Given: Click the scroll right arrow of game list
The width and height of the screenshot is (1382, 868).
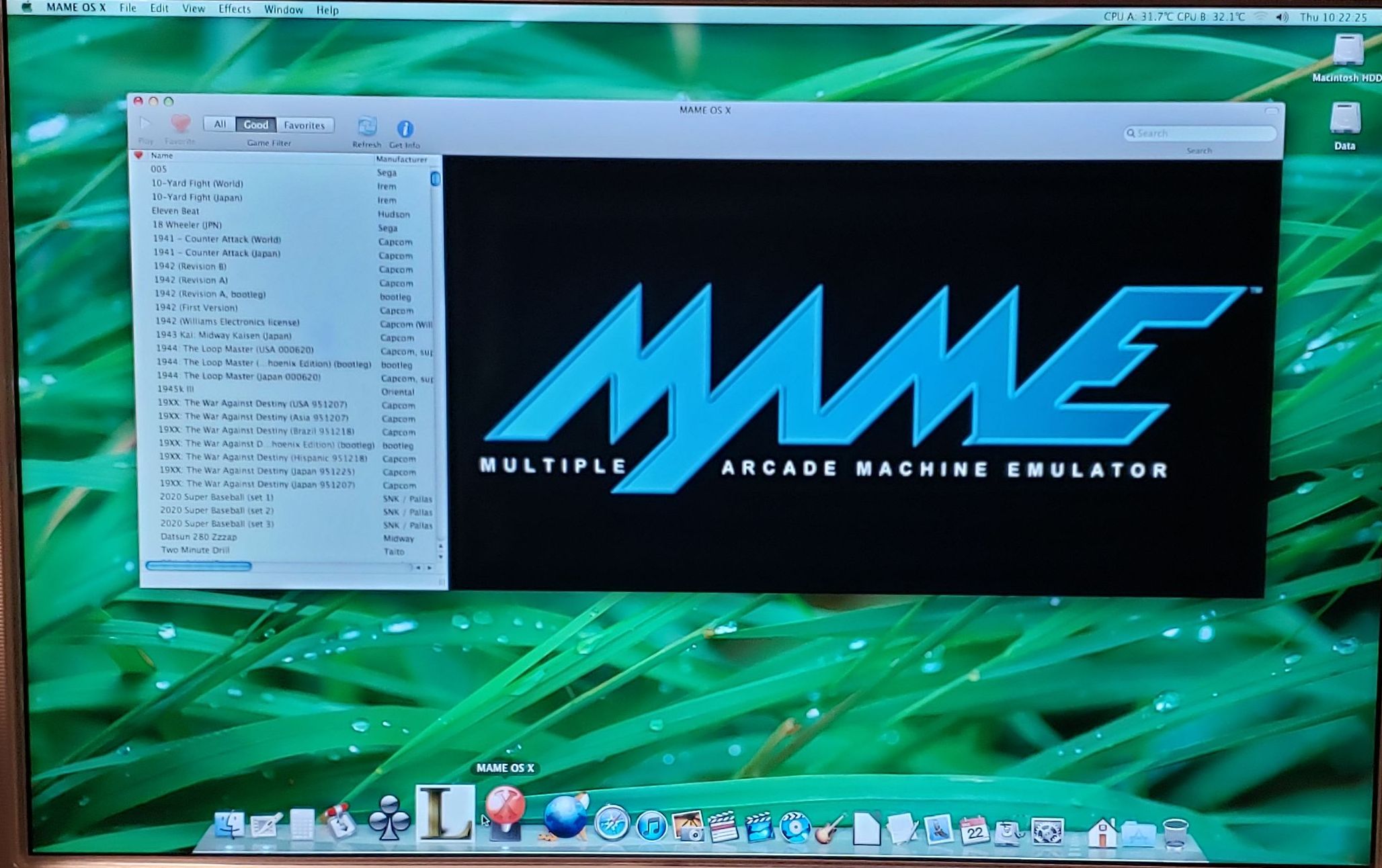Looking at the screenshot, I should [430, 568].
